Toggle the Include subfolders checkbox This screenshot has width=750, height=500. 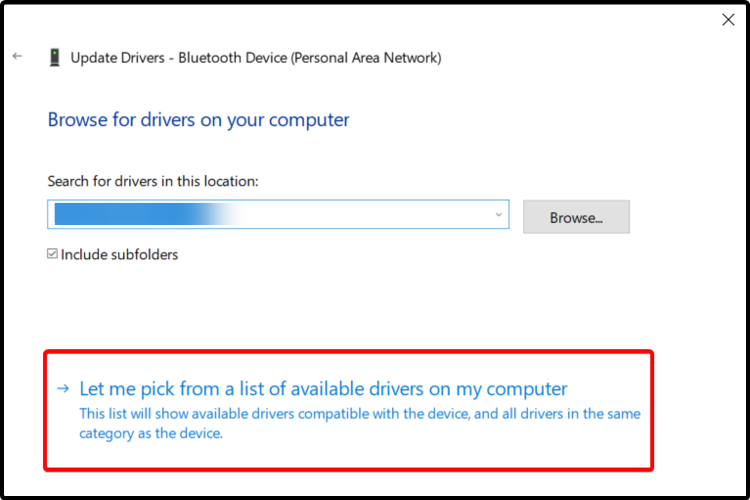pos(53,255)
